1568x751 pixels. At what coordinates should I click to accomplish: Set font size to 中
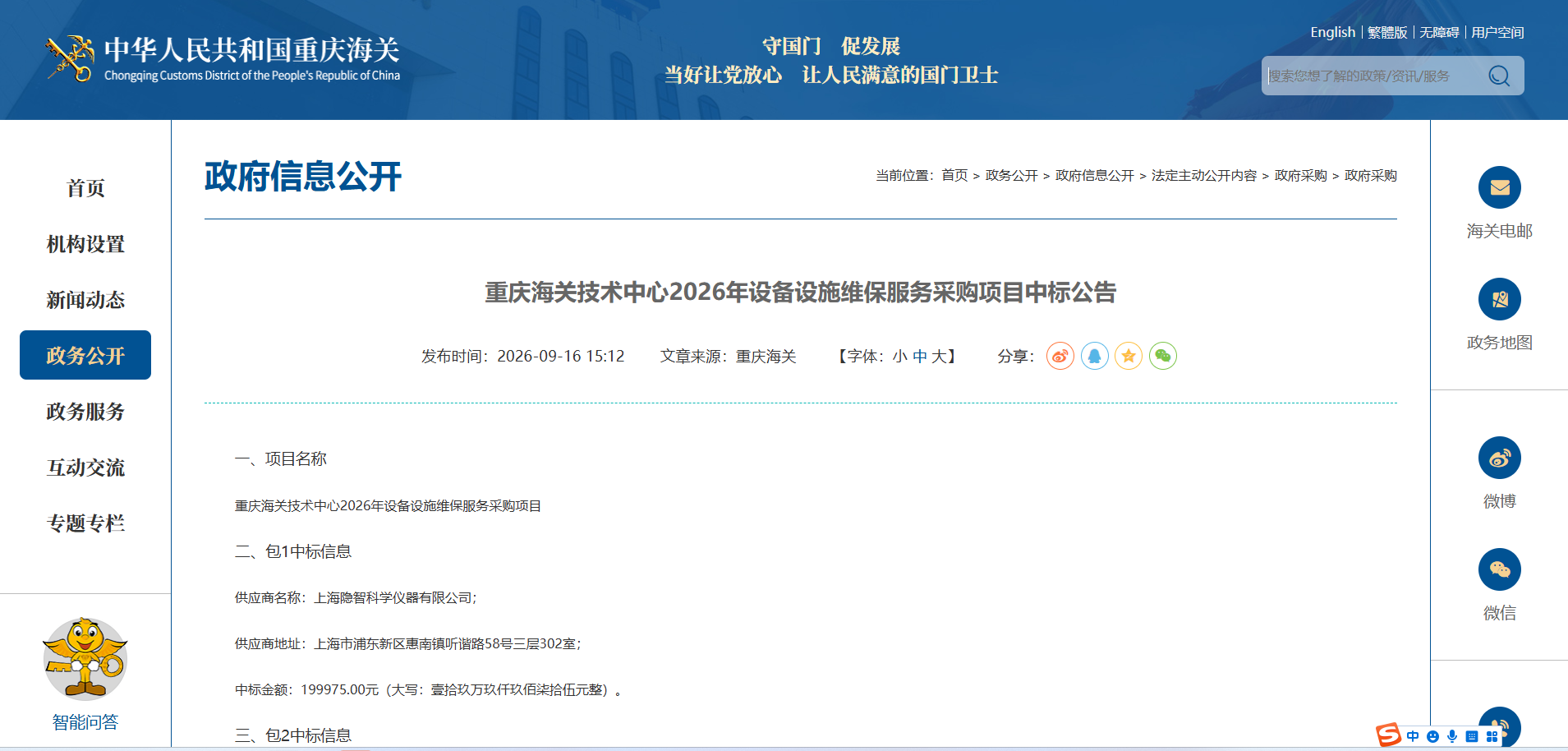(920, 357)
